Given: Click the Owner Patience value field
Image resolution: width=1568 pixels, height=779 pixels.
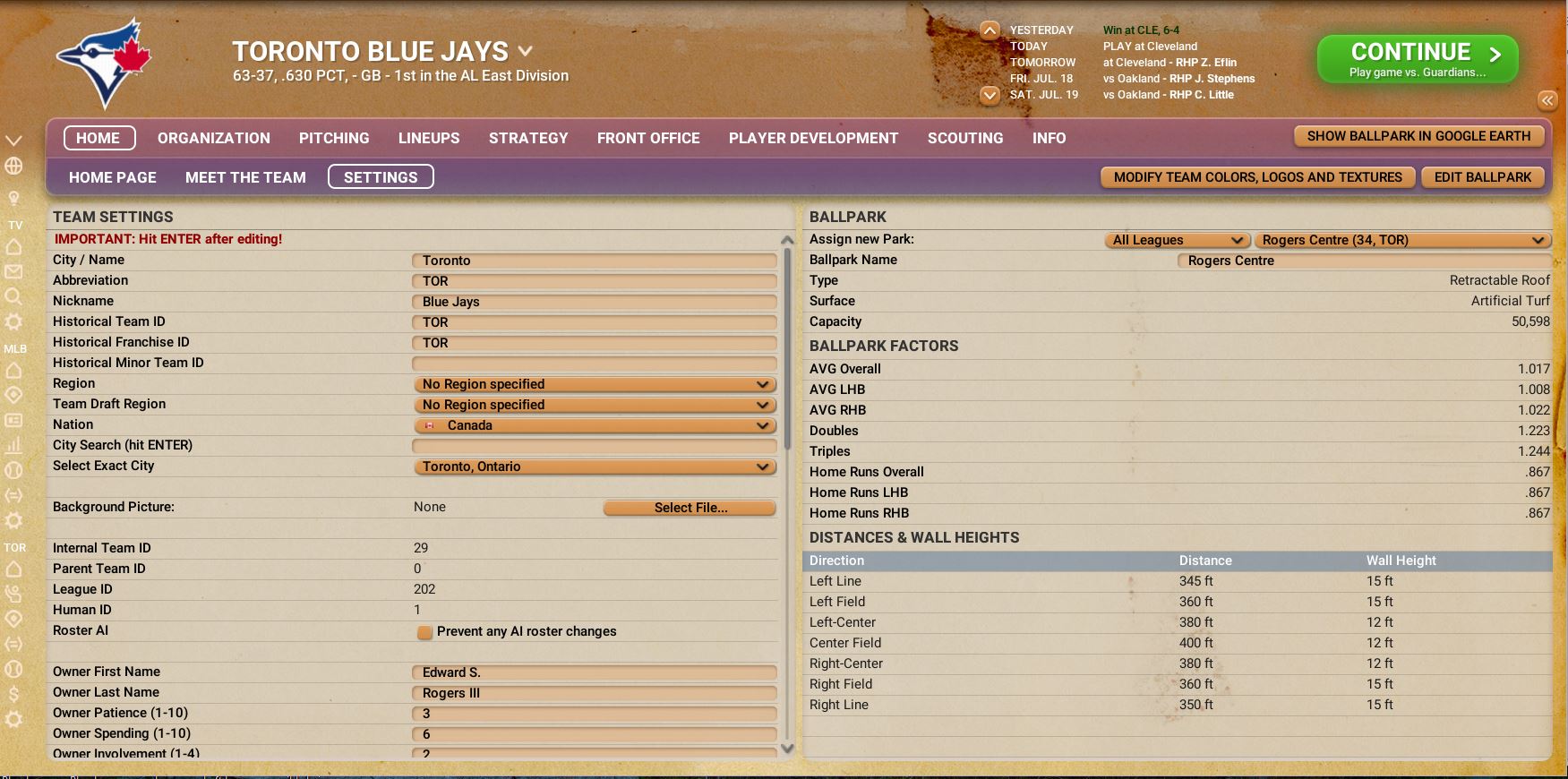Looking at the screenshot, I should (595, 714).
